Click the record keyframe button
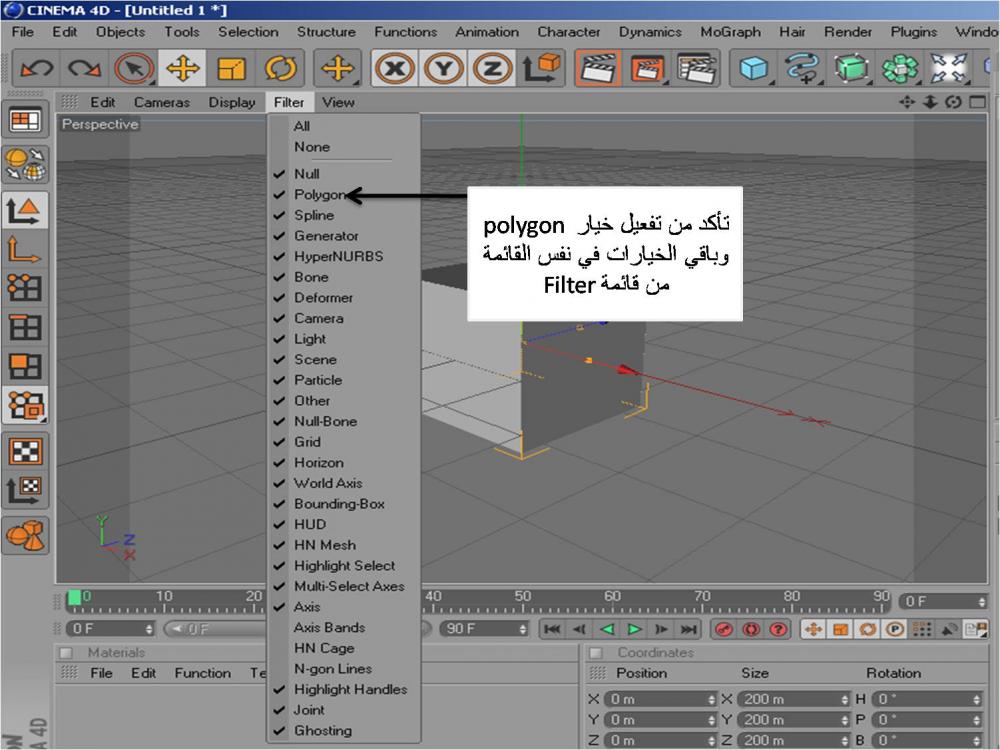1000x750 pixels. [x=723, y=629]
